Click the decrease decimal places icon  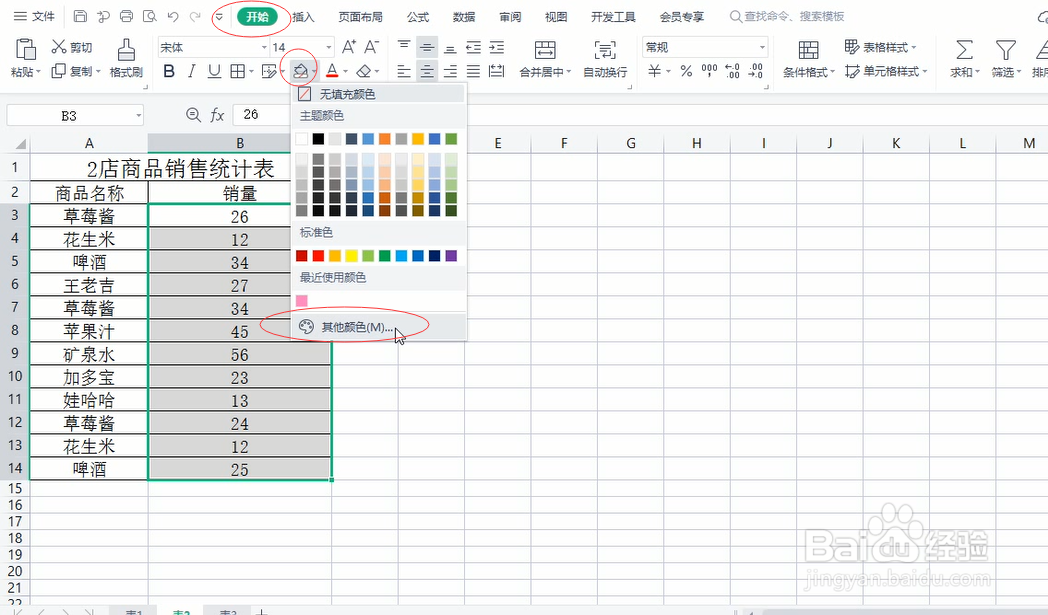pyautogui.click(x=755, y=70)
